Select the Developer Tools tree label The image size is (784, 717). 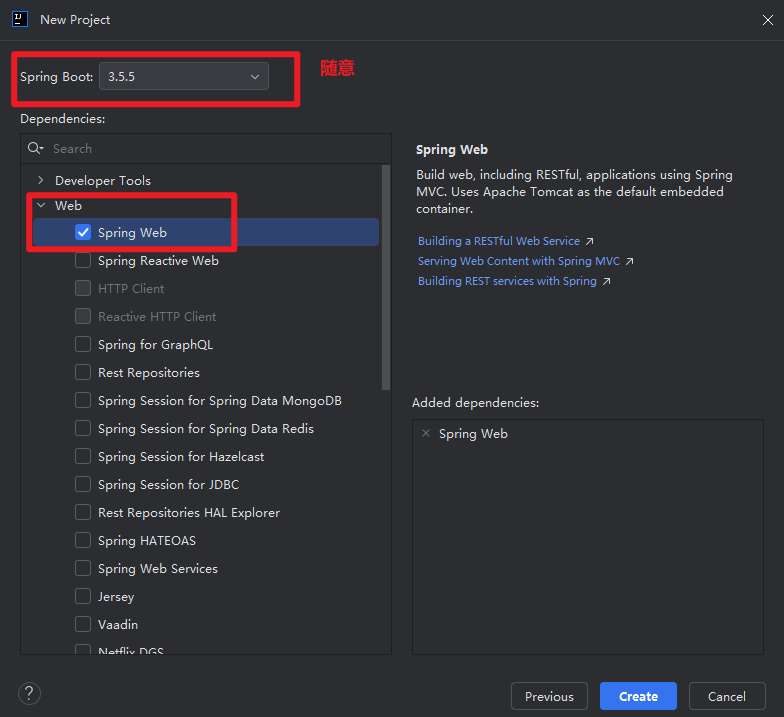[x=102, y=180]
